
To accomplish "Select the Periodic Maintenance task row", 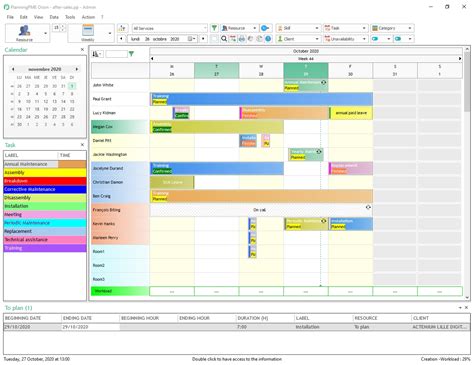I will [45, 223].
